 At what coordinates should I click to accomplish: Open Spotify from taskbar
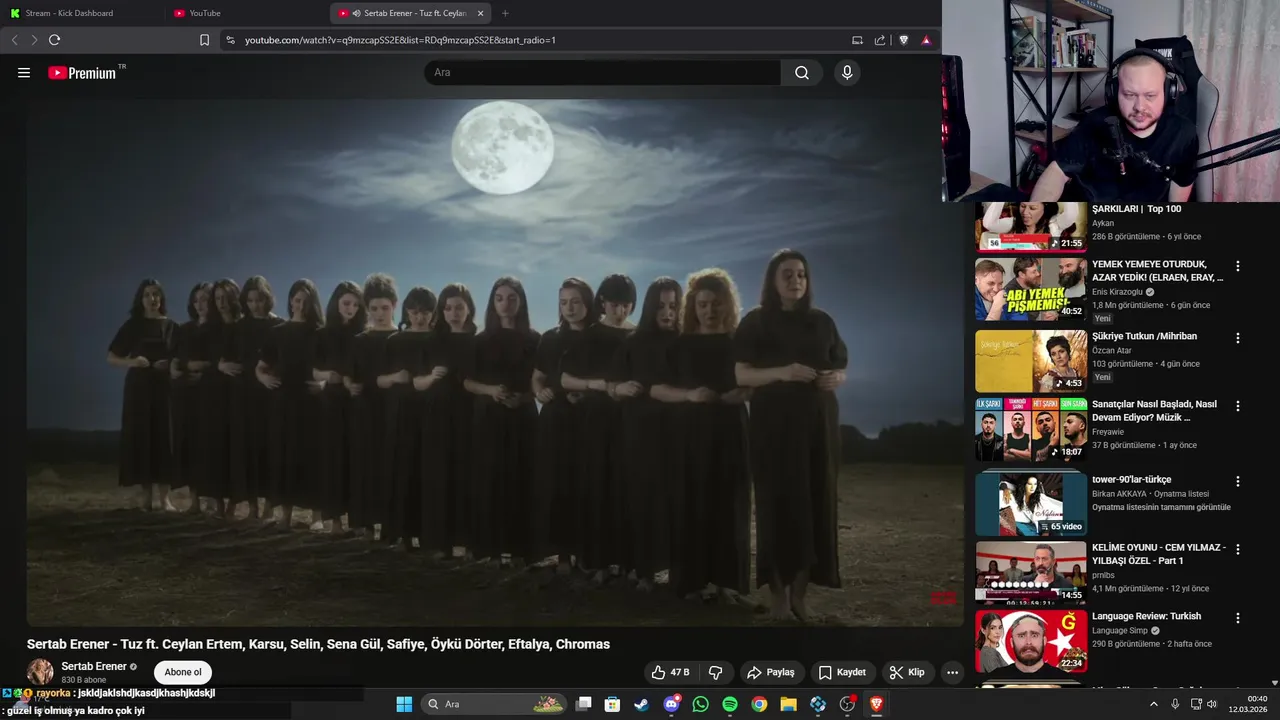[x=730, y=704]
